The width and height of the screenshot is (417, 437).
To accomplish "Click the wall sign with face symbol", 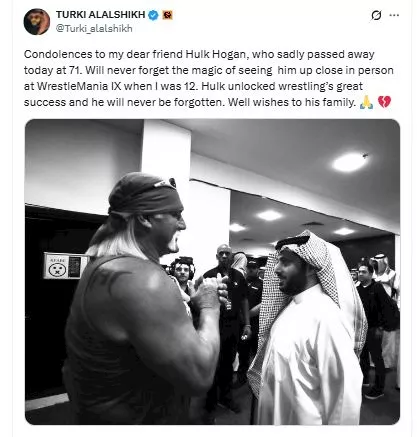I will pos(65,266).
